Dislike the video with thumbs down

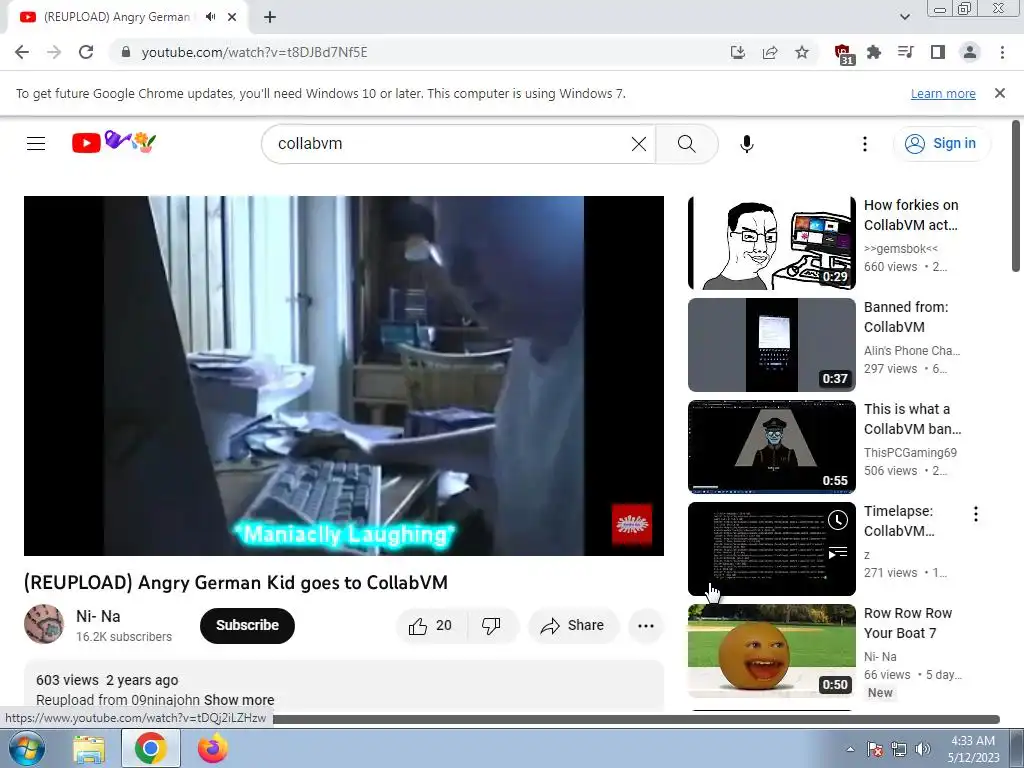(492, 626)
